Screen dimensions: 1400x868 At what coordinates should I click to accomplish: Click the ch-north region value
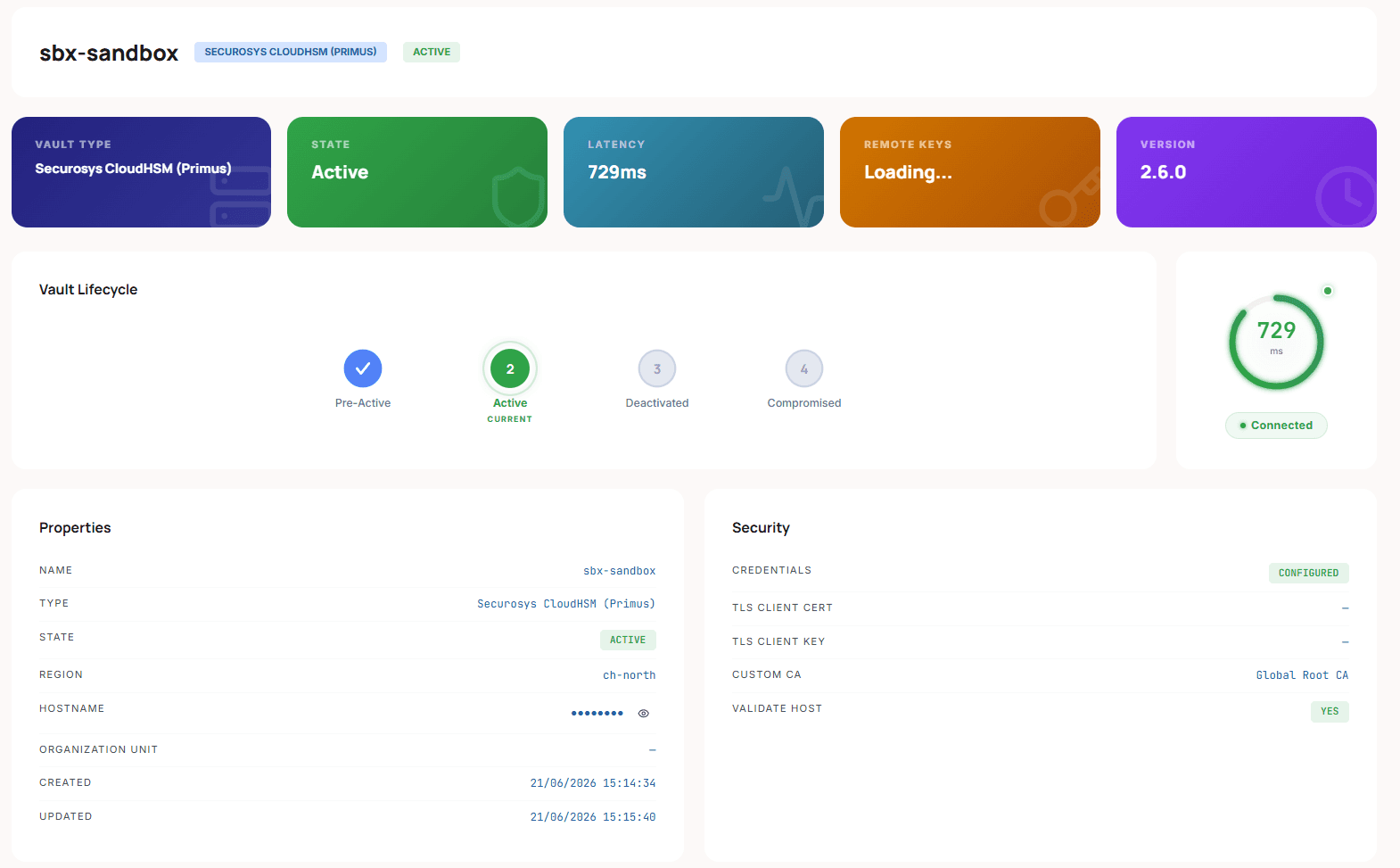point(630,675)
